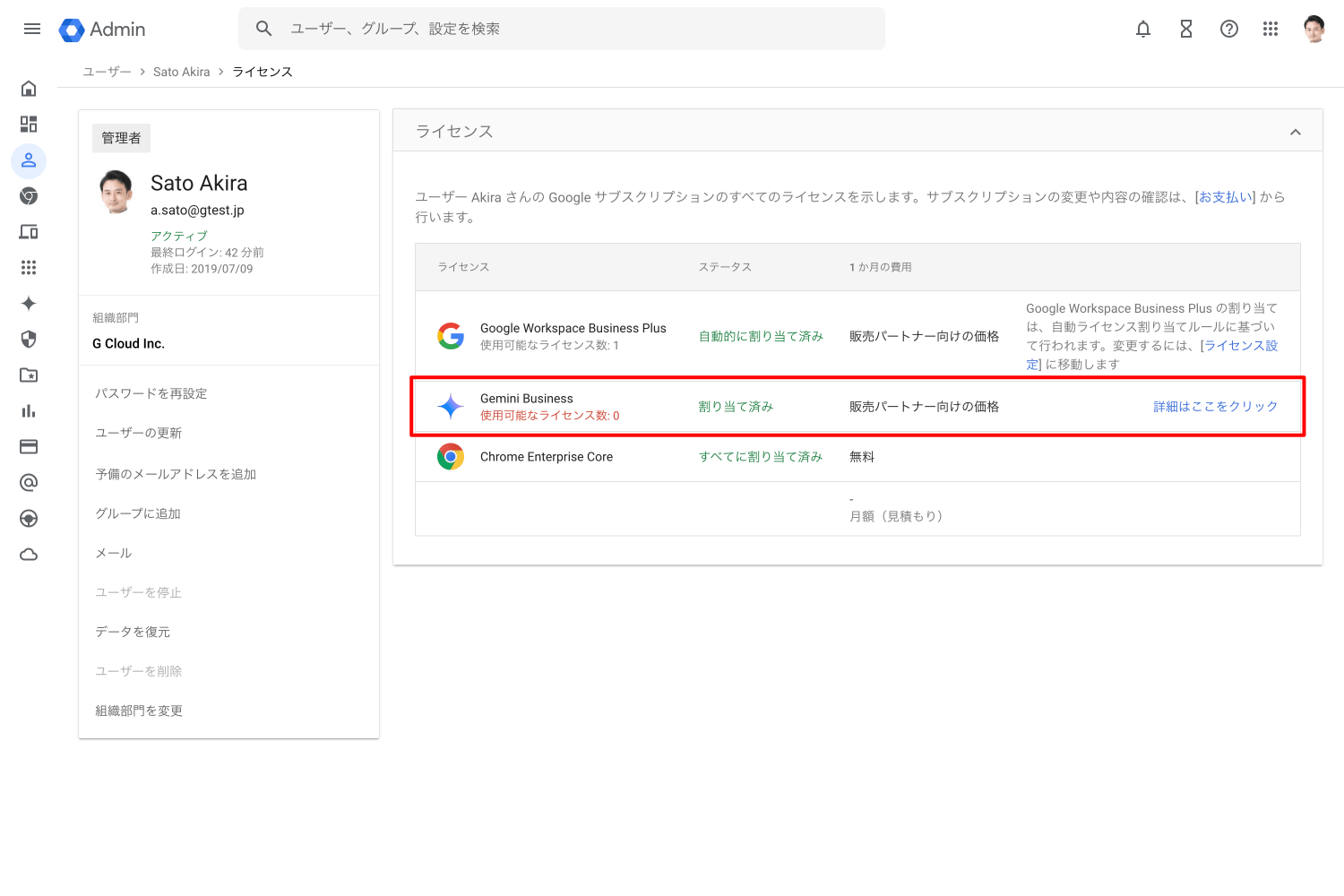1344x896 pixels.
Task: Go to Sato Akira breadcrumb
Action: coord(182,72)
